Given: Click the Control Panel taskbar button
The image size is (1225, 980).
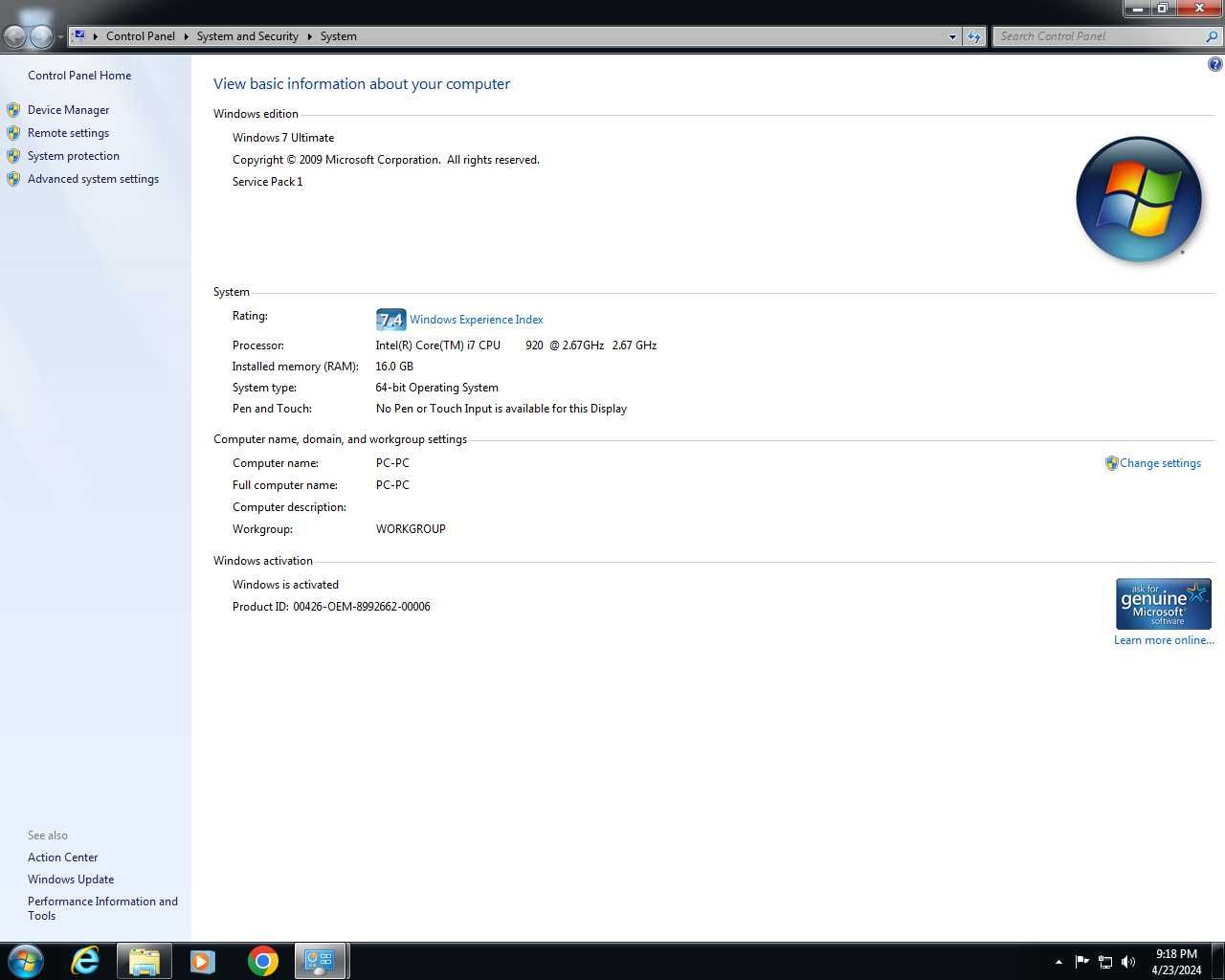Looking at the screenshot, I should point(320,961).
